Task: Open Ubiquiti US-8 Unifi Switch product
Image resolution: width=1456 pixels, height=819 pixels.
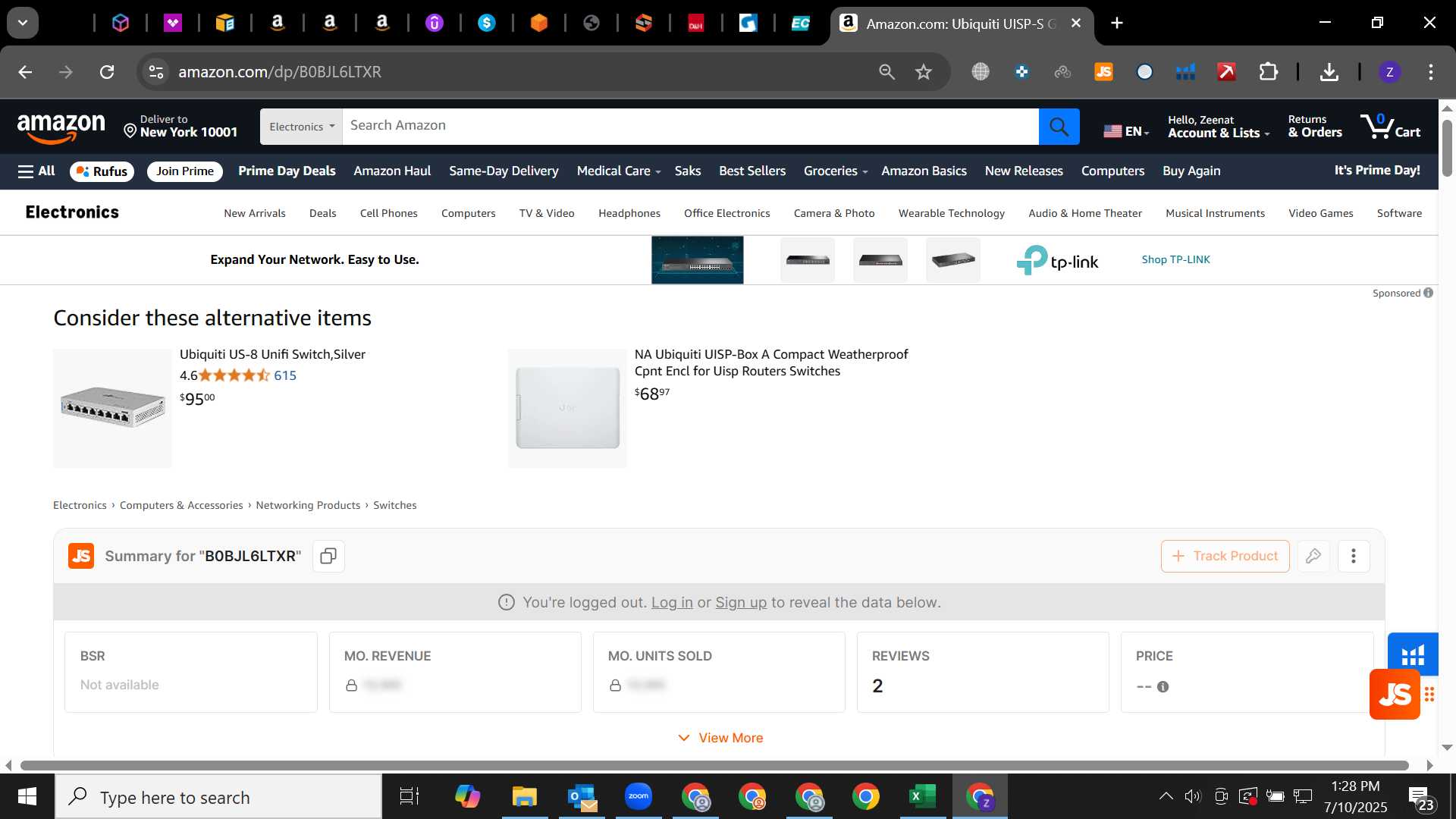Action: coord(272,354)
